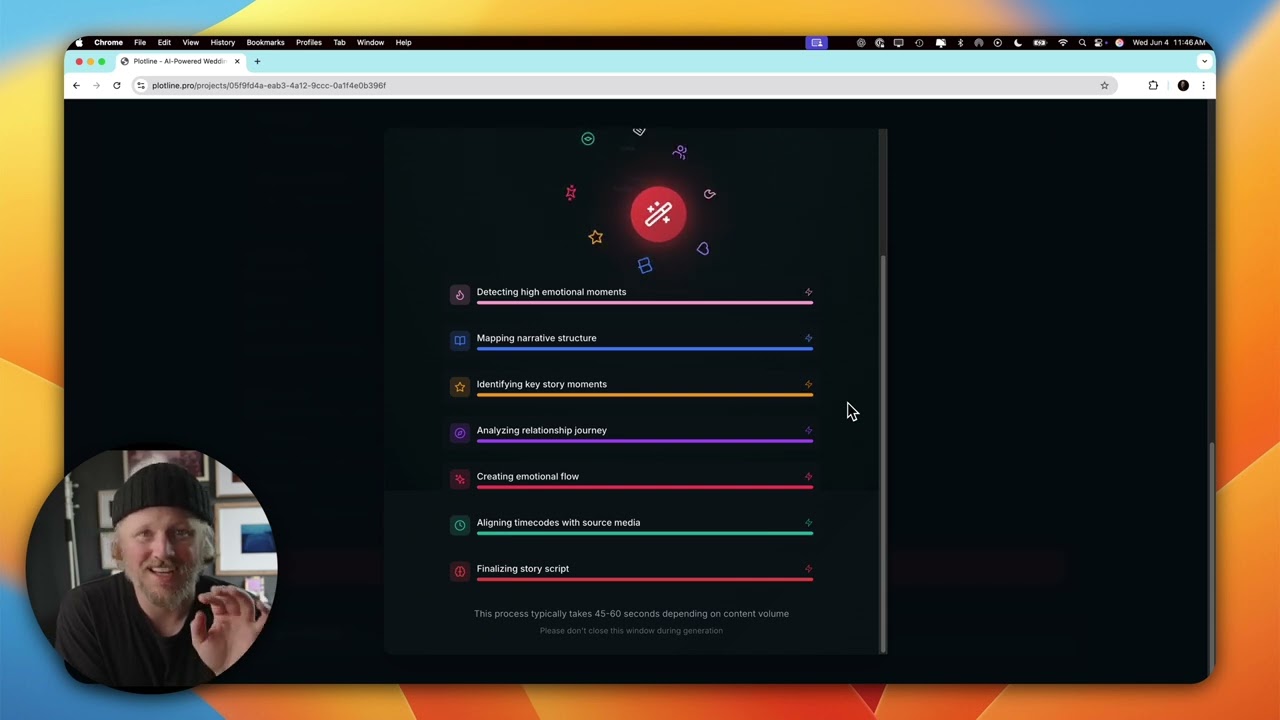
Task: Expand the tab search dropdown arrow
Action: 1204,61
